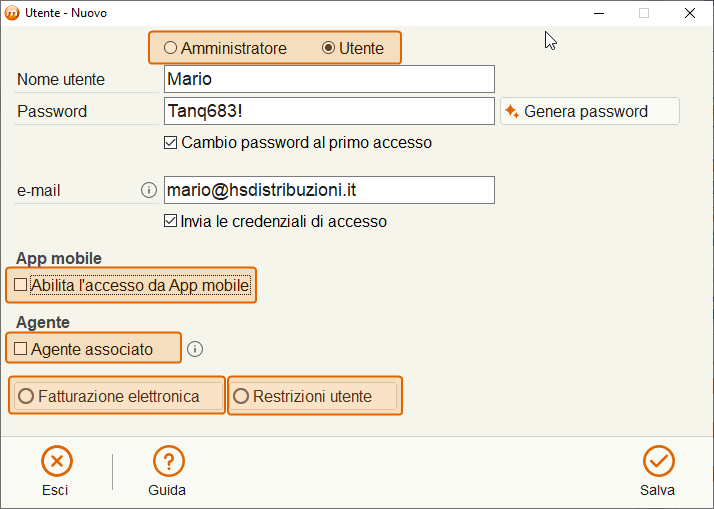Expand the Restrizioni utente section
The image size is (714, 509).
pyautogui.click(x=314, y=396)
